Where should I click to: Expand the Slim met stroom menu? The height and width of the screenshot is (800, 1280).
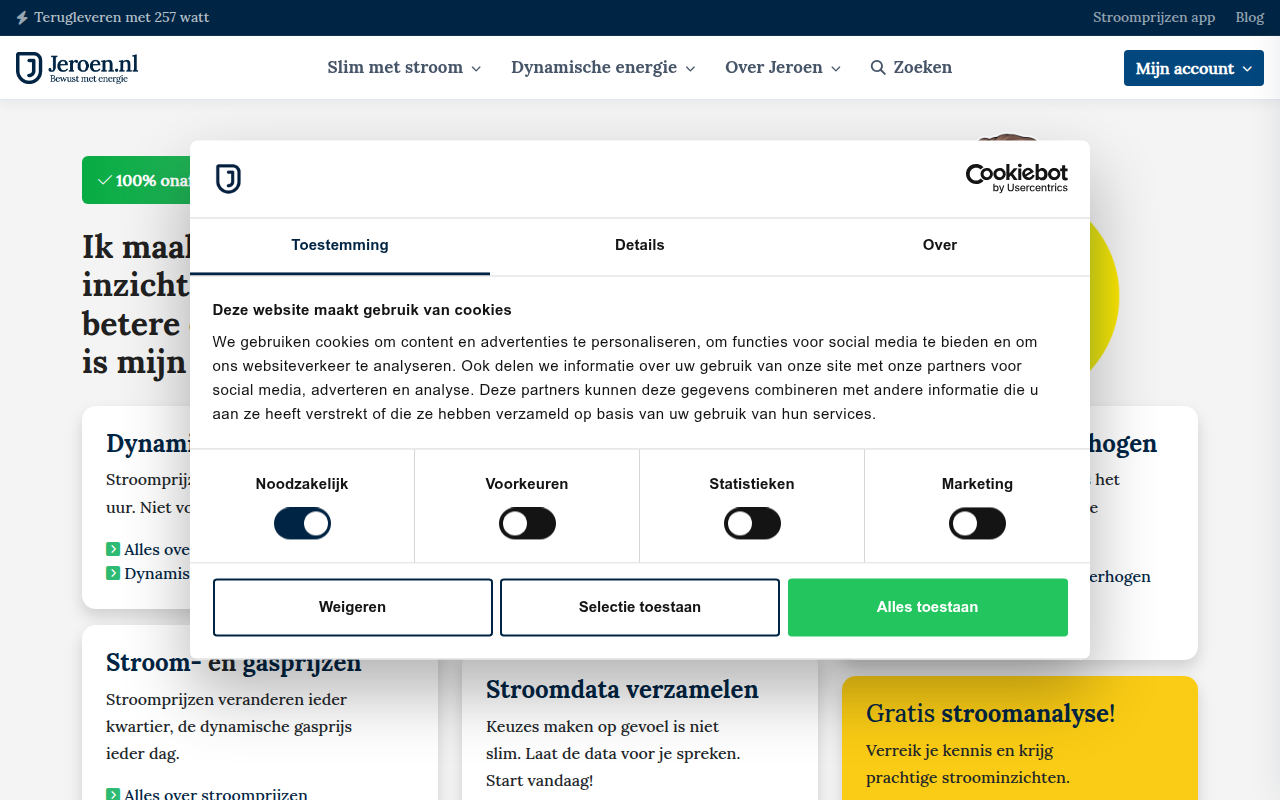coord(404,68)
